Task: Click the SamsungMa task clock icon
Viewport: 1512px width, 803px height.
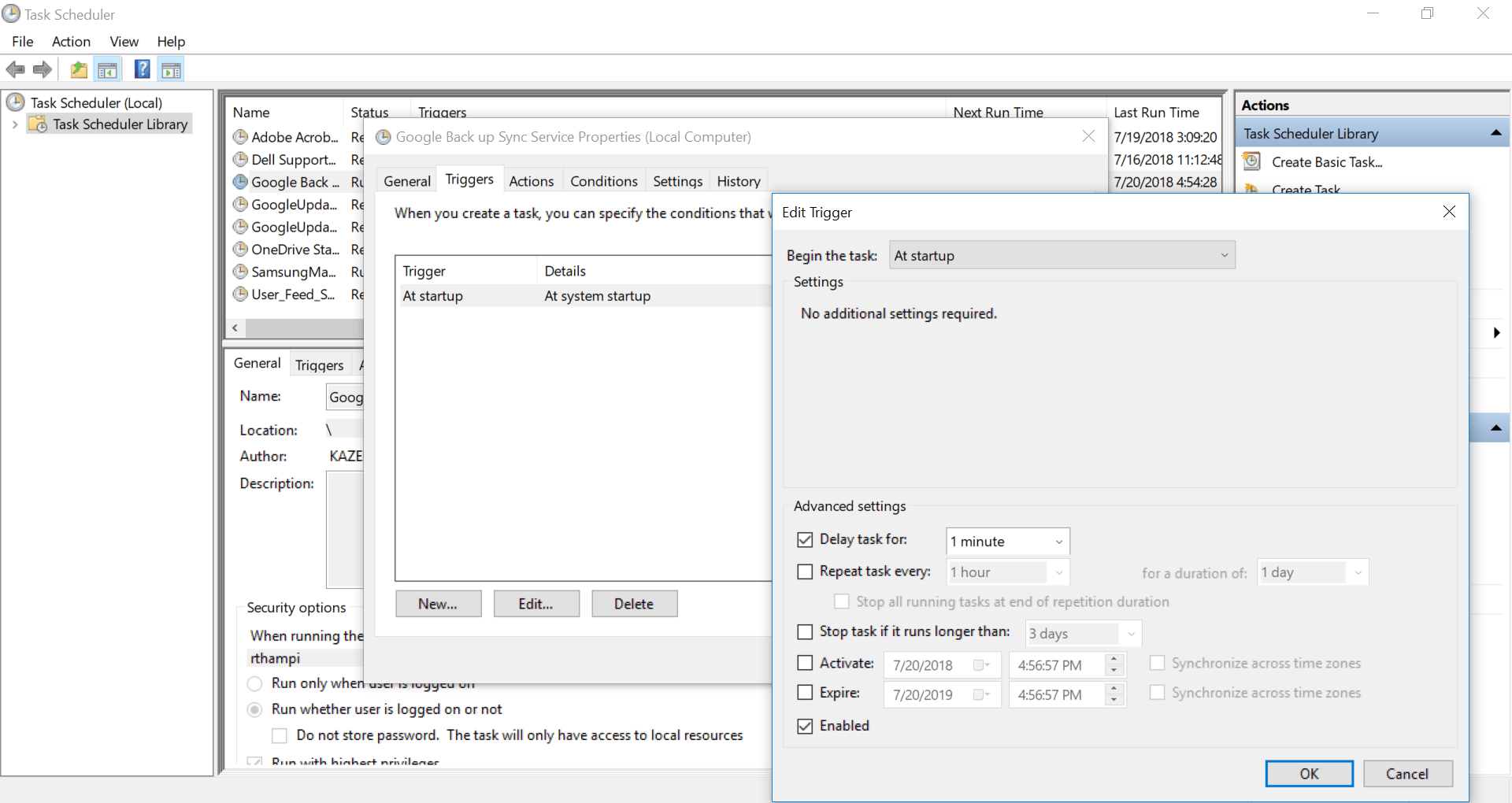Action: (x=240, y=272)
